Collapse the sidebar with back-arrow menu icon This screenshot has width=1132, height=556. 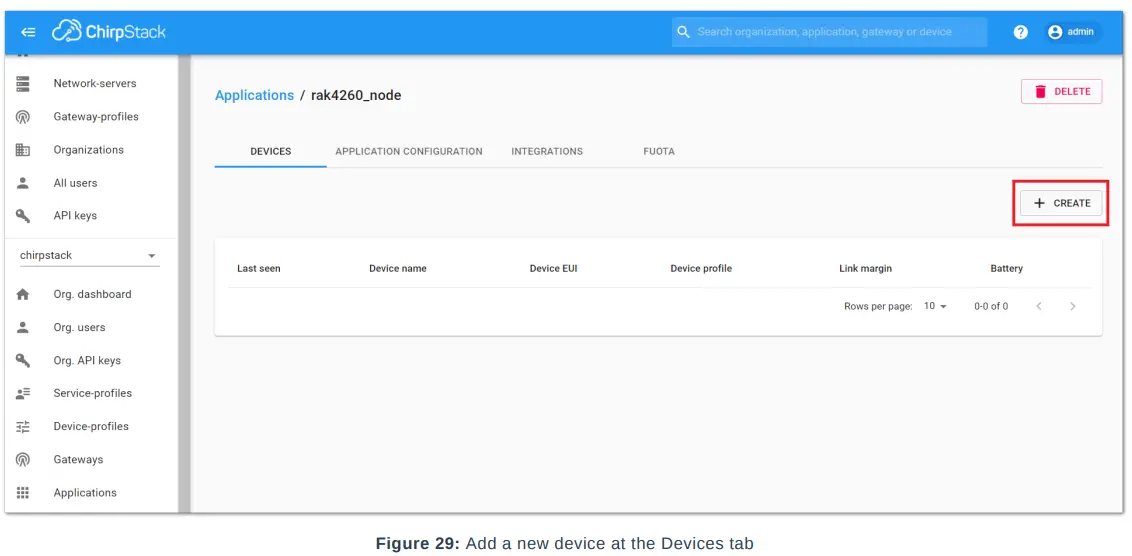(28, 32)
